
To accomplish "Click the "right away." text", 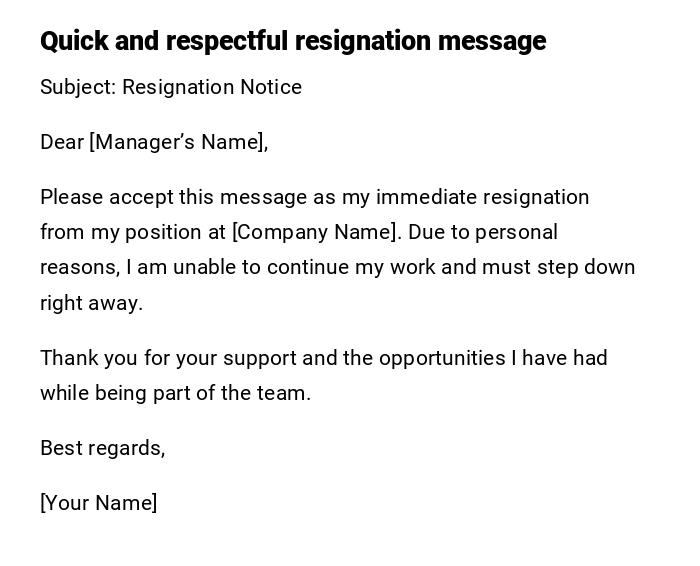I will [91, 303].
